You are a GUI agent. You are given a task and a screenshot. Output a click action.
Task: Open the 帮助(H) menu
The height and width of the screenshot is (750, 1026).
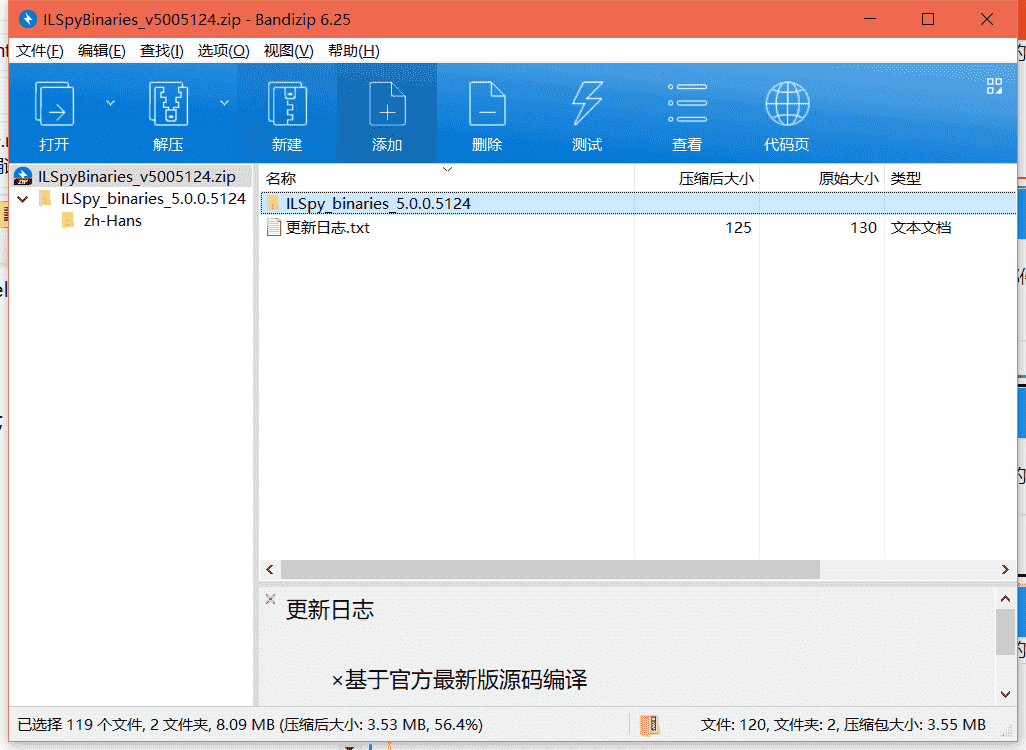[x=353, y=51]
